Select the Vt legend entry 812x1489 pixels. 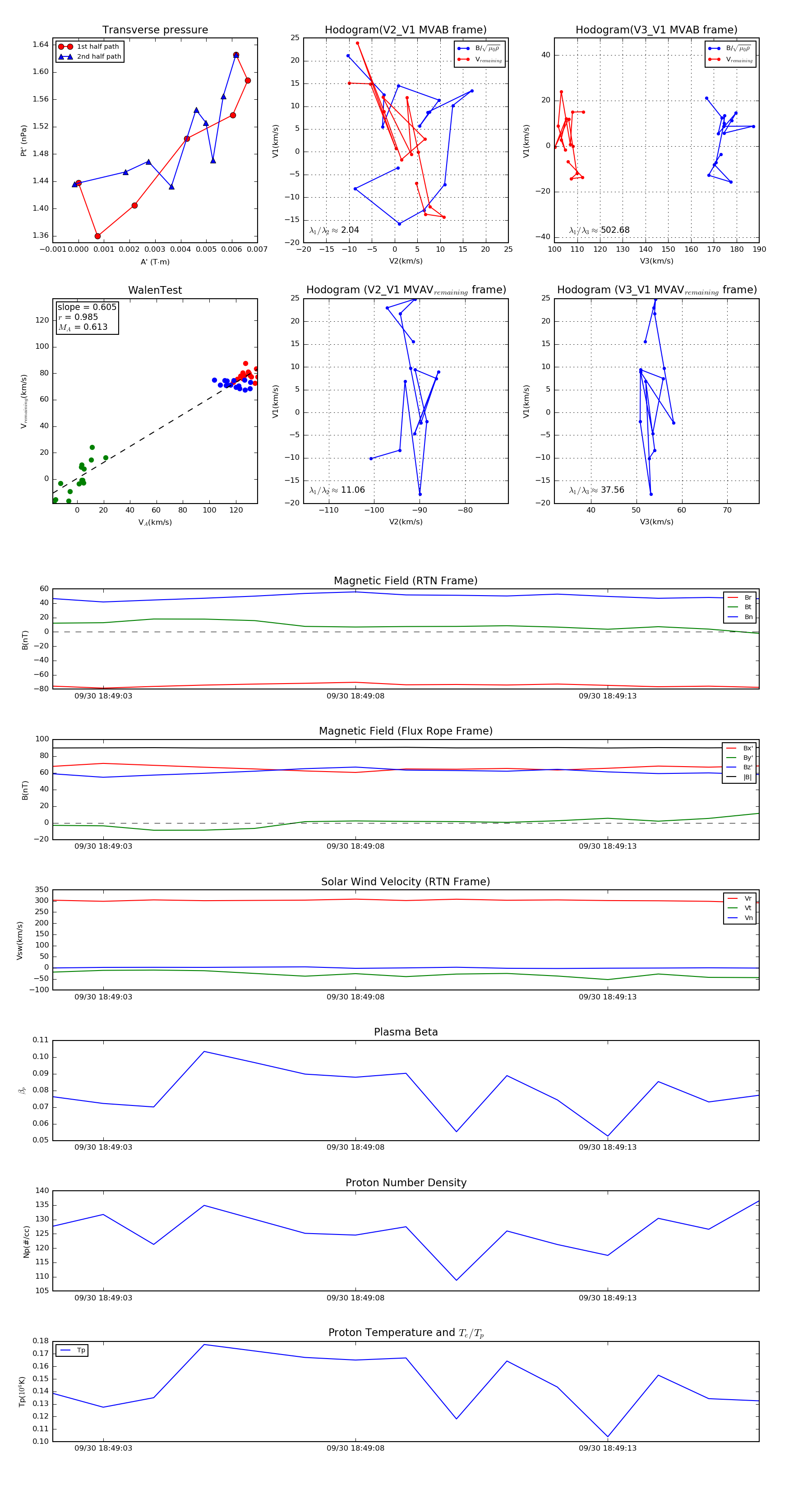(x=740, y=908)
